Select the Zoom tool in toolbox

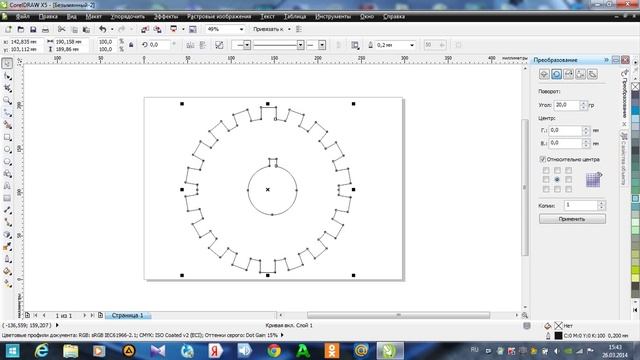click(x=7, y=100)
